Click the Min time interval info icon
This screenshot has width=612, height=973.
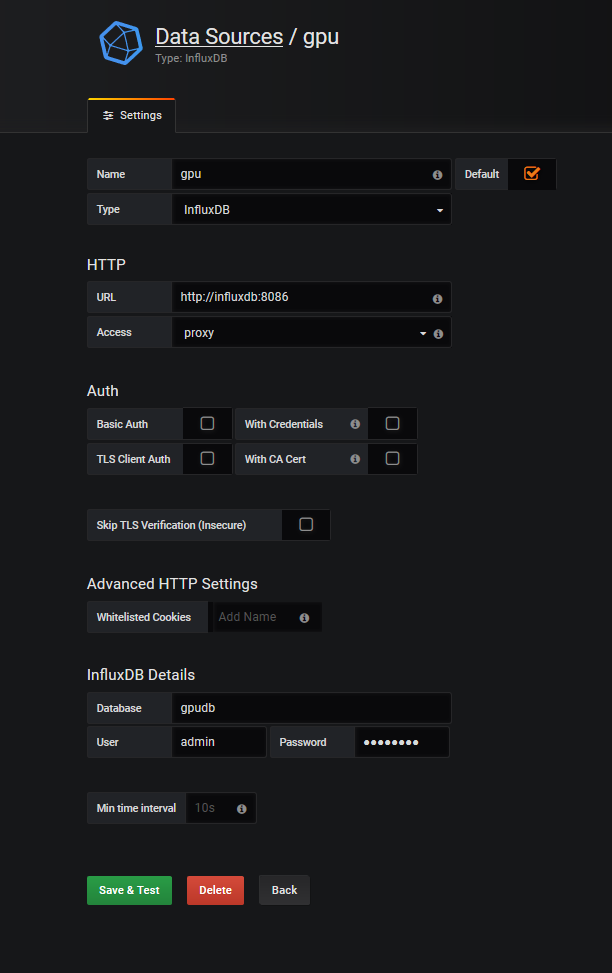tap(241, 809)
